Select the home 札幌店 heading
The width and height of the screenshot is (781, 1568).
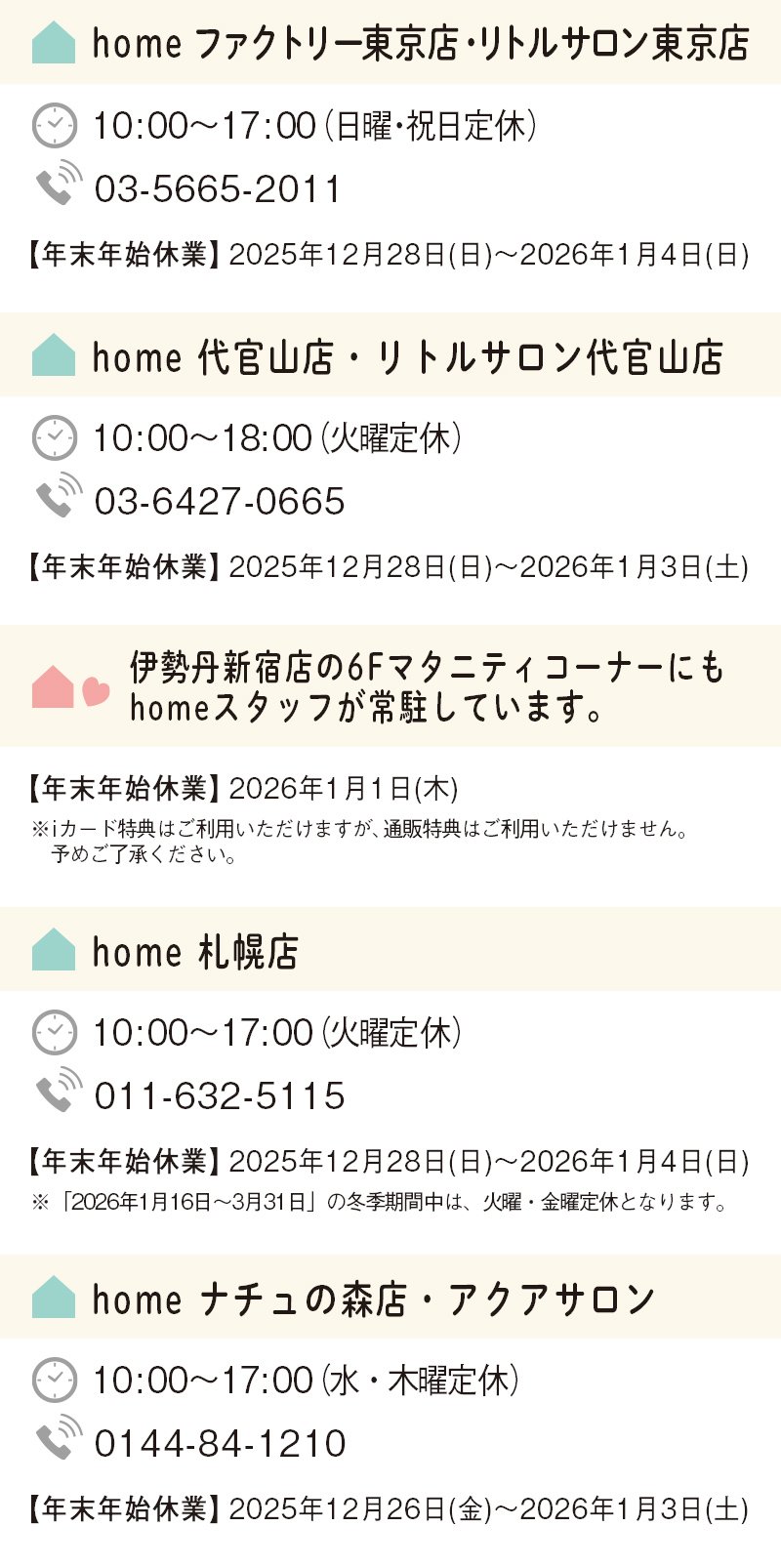[195, 952]
